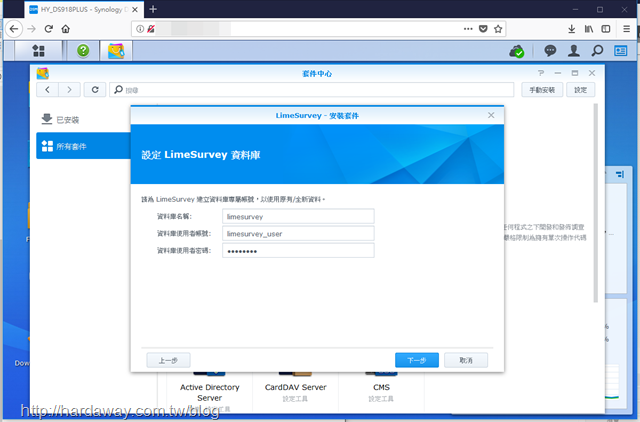Open CardDAV Server package
The width and height of the screenshot is (640, 422).
click(296, 387)
